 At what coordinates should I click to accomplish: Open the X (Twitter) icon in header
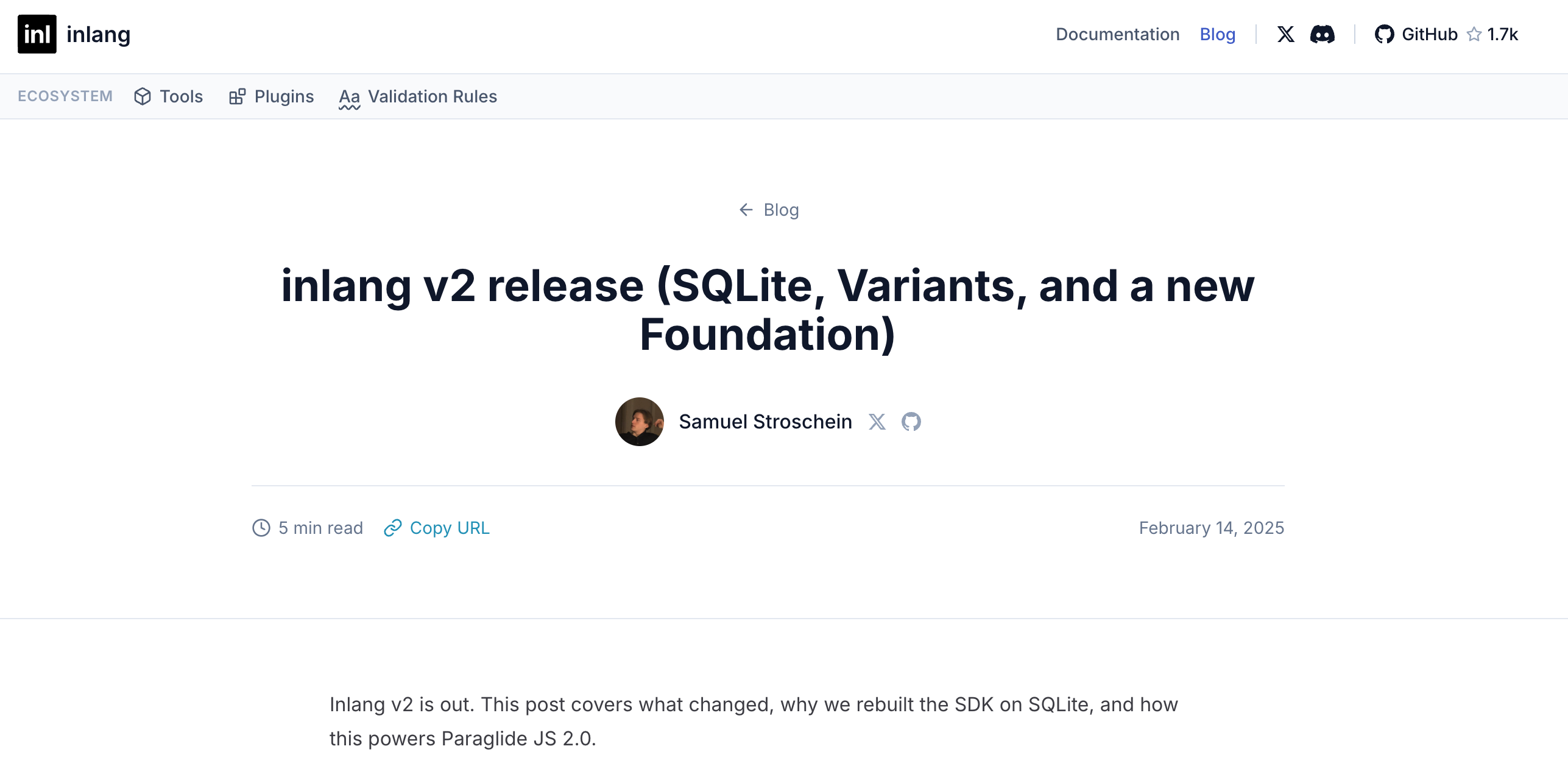[1285, 34]
